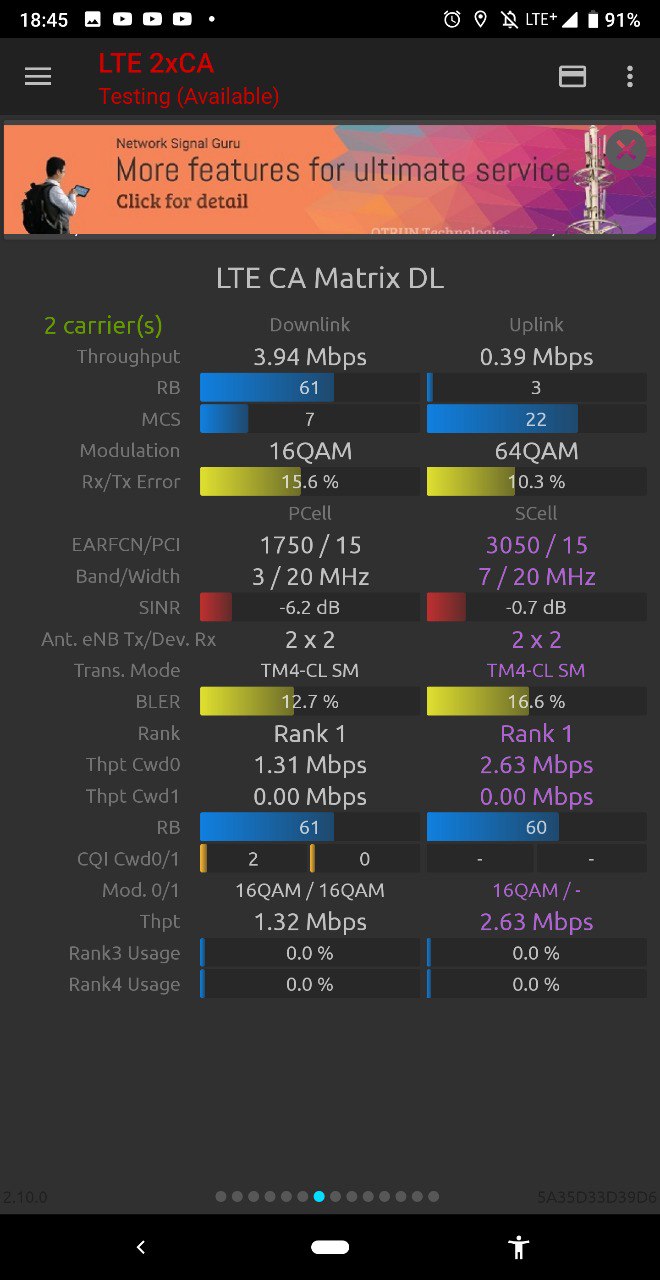The width and height of the screenshot is (660, 1280).
Task: Tap the Uplink MCS bar showing 22
Action: click(536, 419)
